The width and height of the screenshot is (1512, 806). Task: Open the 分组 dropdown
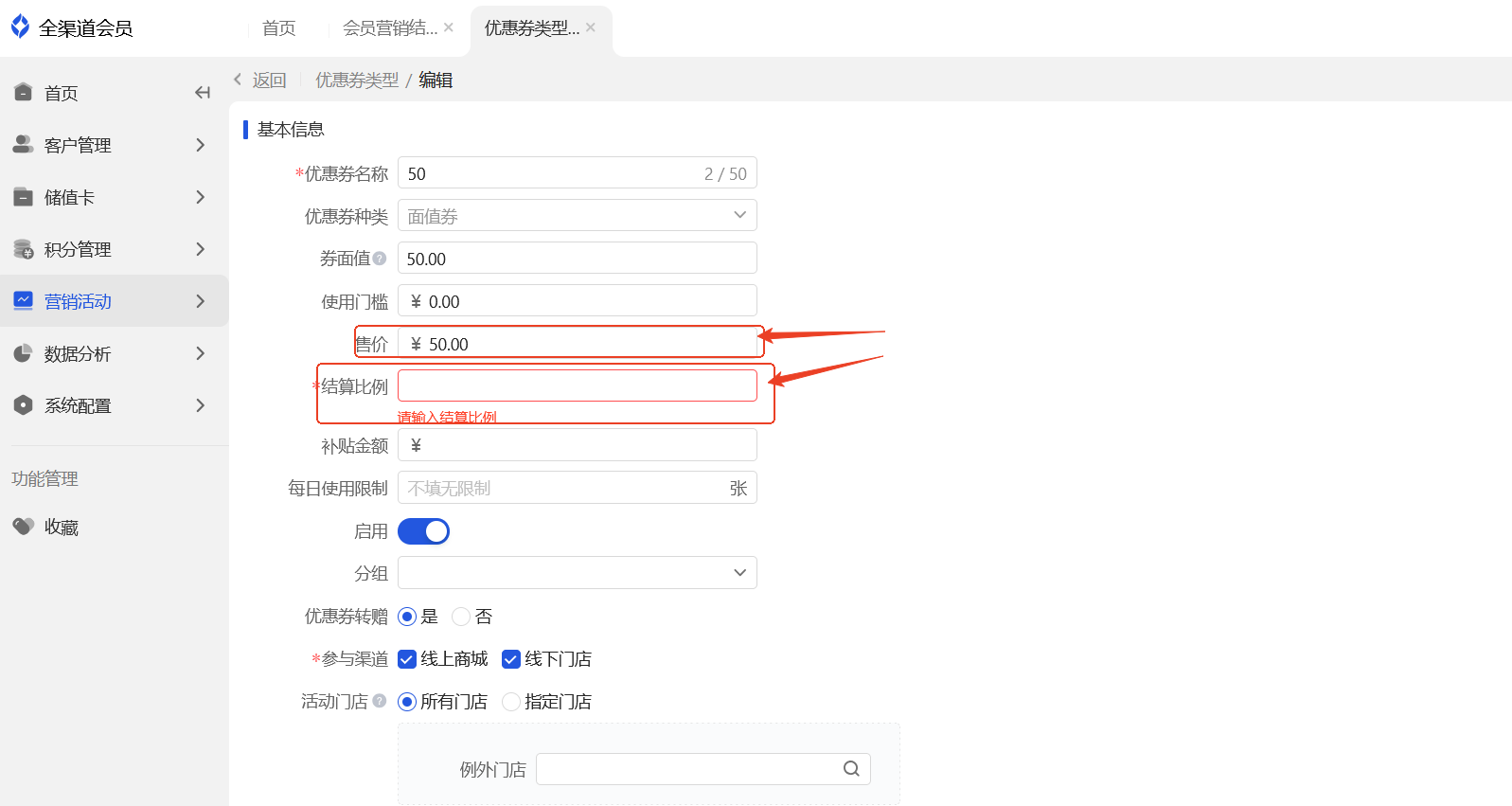pos(578,573)
